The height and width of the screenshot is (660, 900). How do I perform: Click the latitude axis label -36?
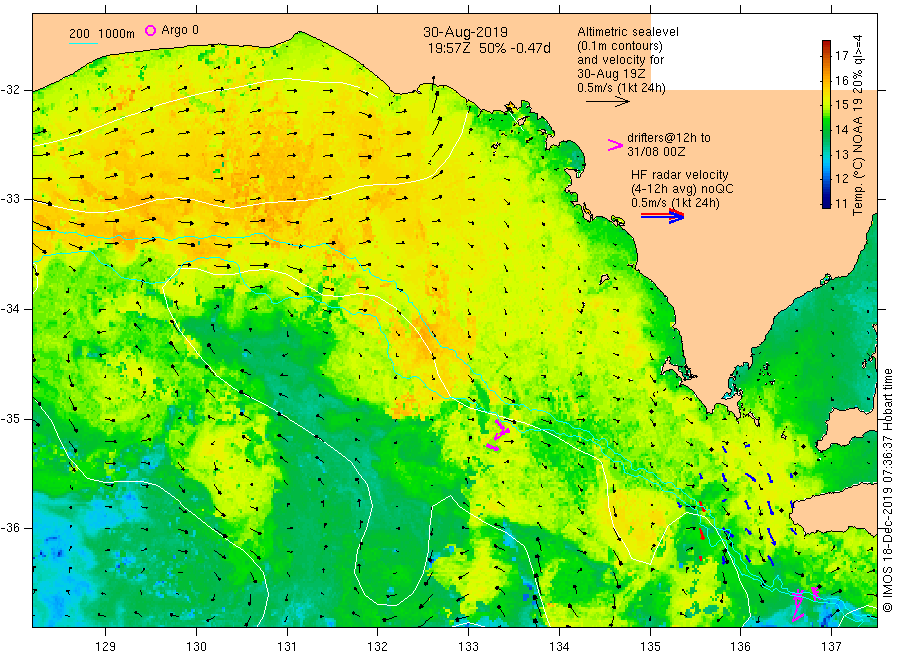tap(11, 528)
